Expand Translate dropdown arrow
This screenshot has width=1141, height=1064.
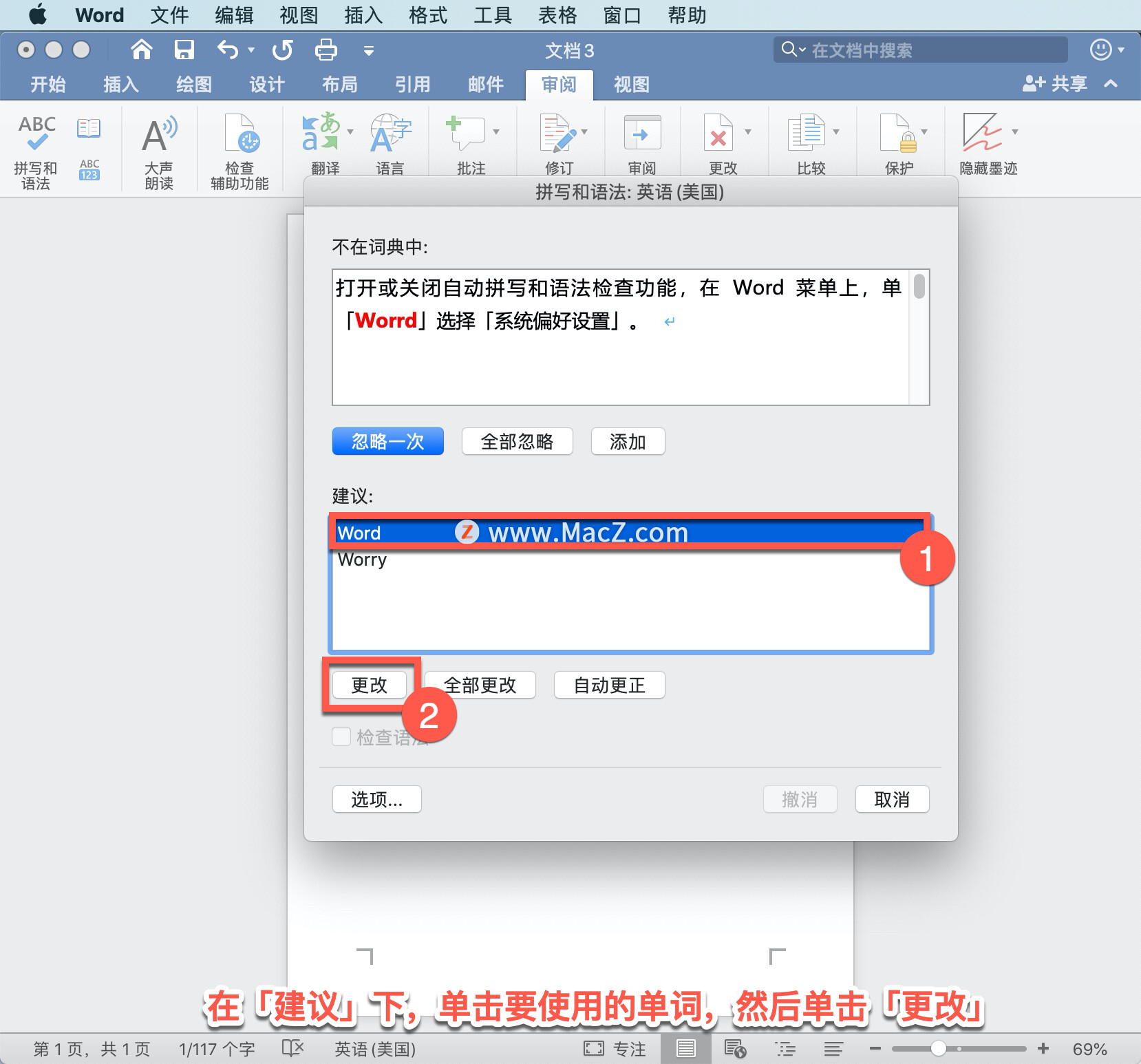pos(350,131)
